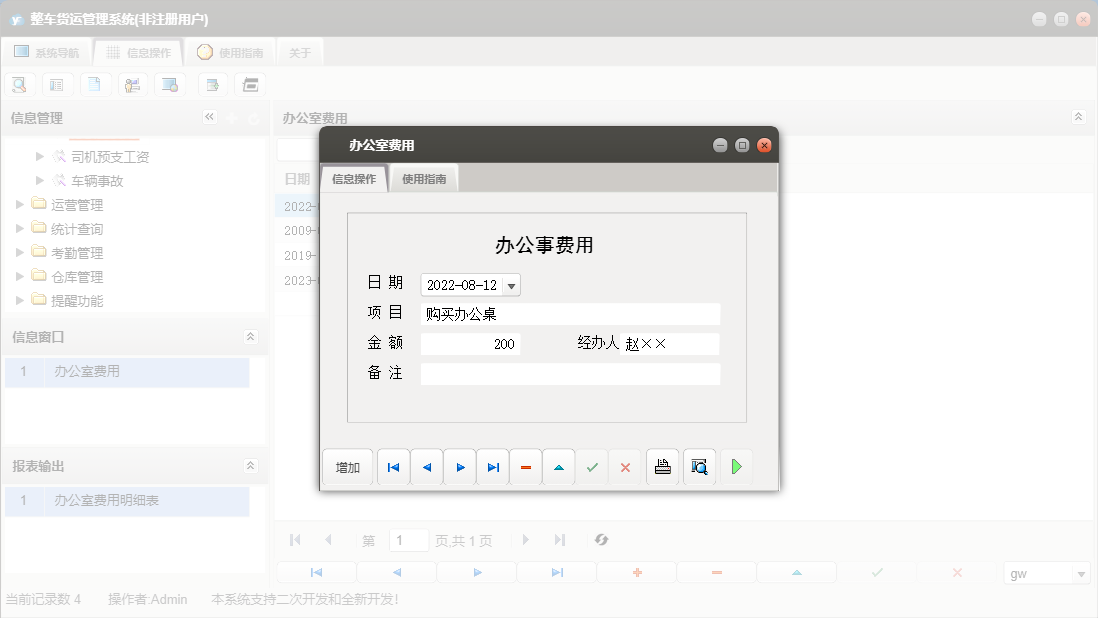This screenshot has height=618, width=1098.
Task: Click the 增加 add record button
Action: click(x=347, y=466)
